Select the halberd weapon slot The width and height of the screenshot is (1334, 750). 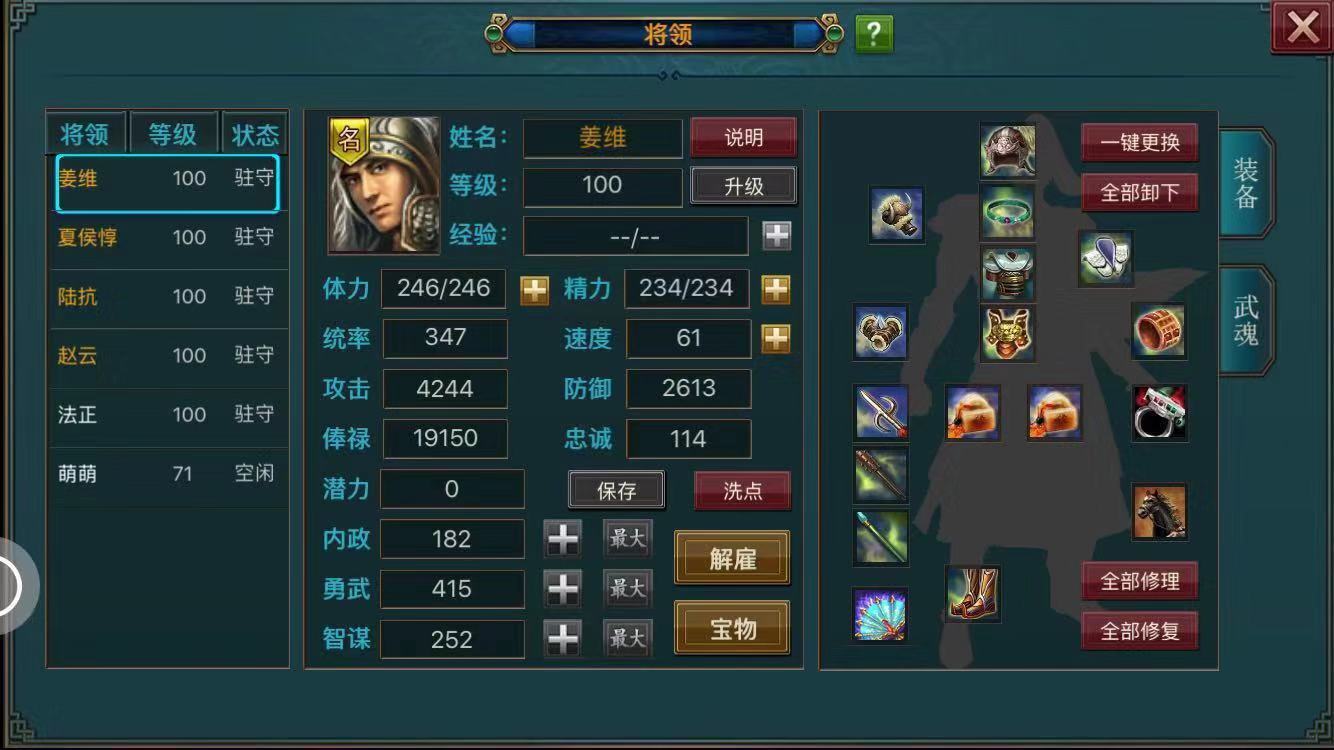click(882, 412)
